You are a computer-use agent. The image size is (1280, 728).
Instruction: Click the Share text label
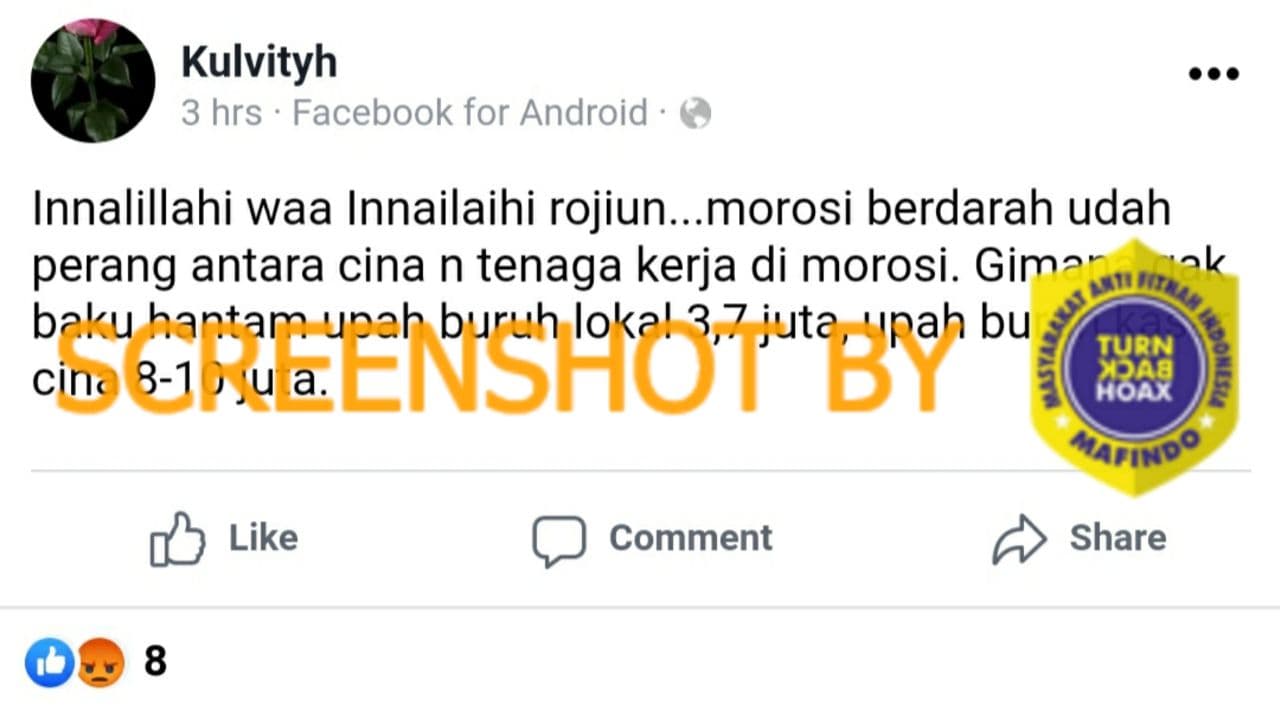click(1118, 538)
